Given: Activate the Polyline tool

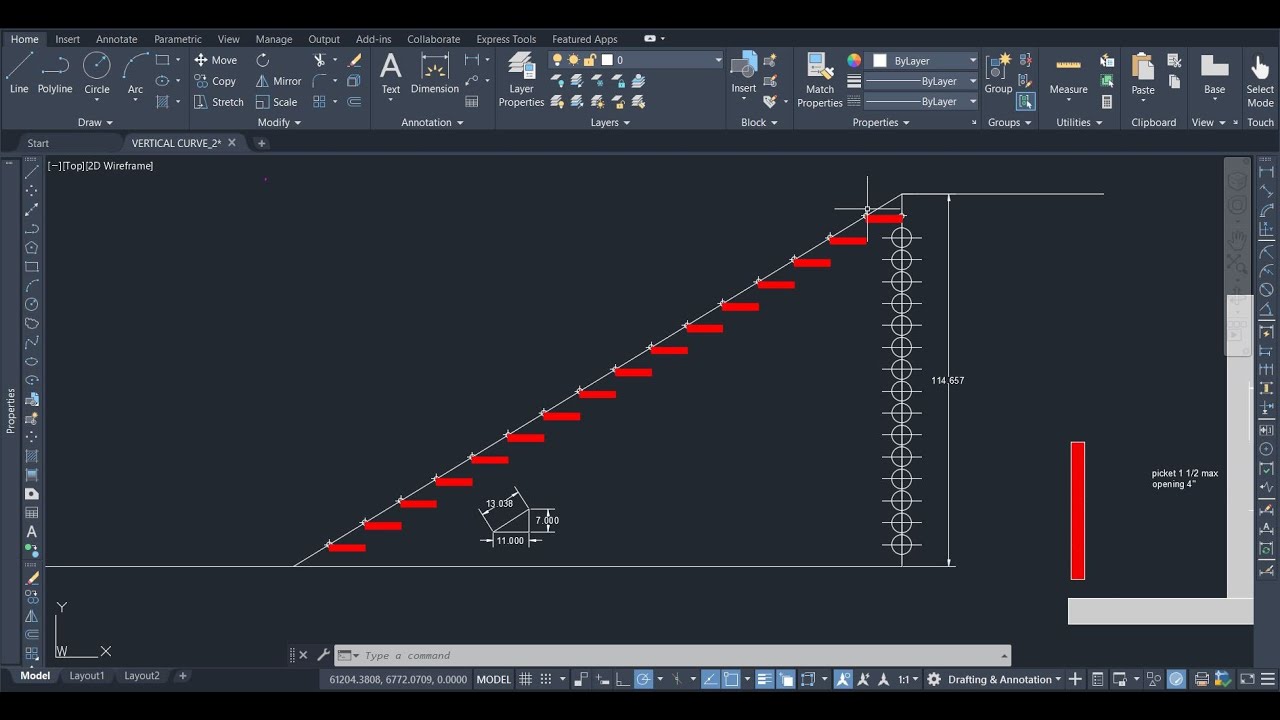Looking at the screenshot, I should 55,74.
